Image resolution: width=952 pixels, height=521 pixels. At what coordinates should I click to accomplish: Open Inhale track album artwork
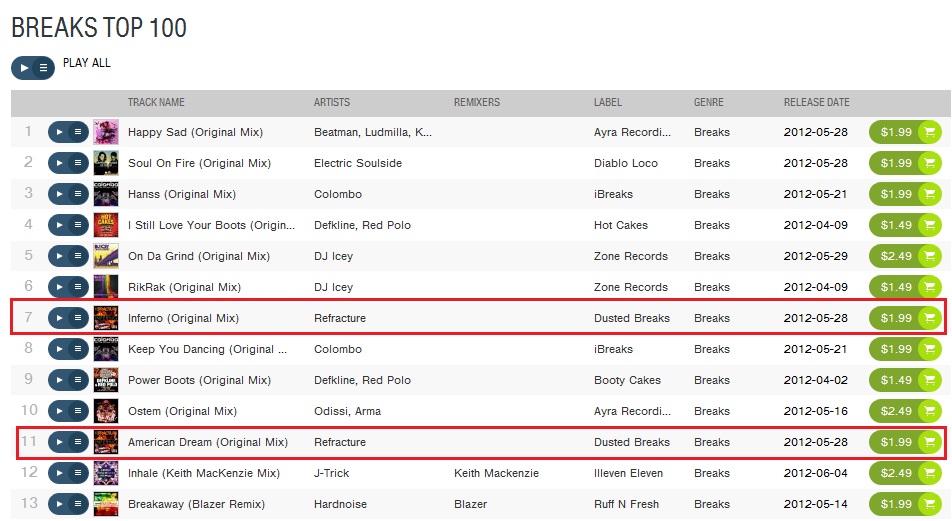point(106,472)
